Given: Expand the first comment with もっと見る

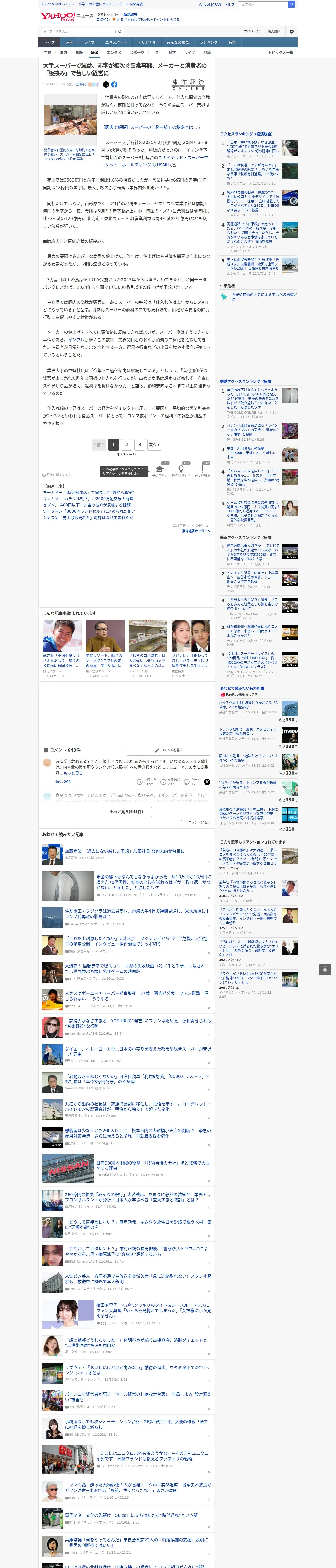Looking at the screenshot, I should click(74, 773).
